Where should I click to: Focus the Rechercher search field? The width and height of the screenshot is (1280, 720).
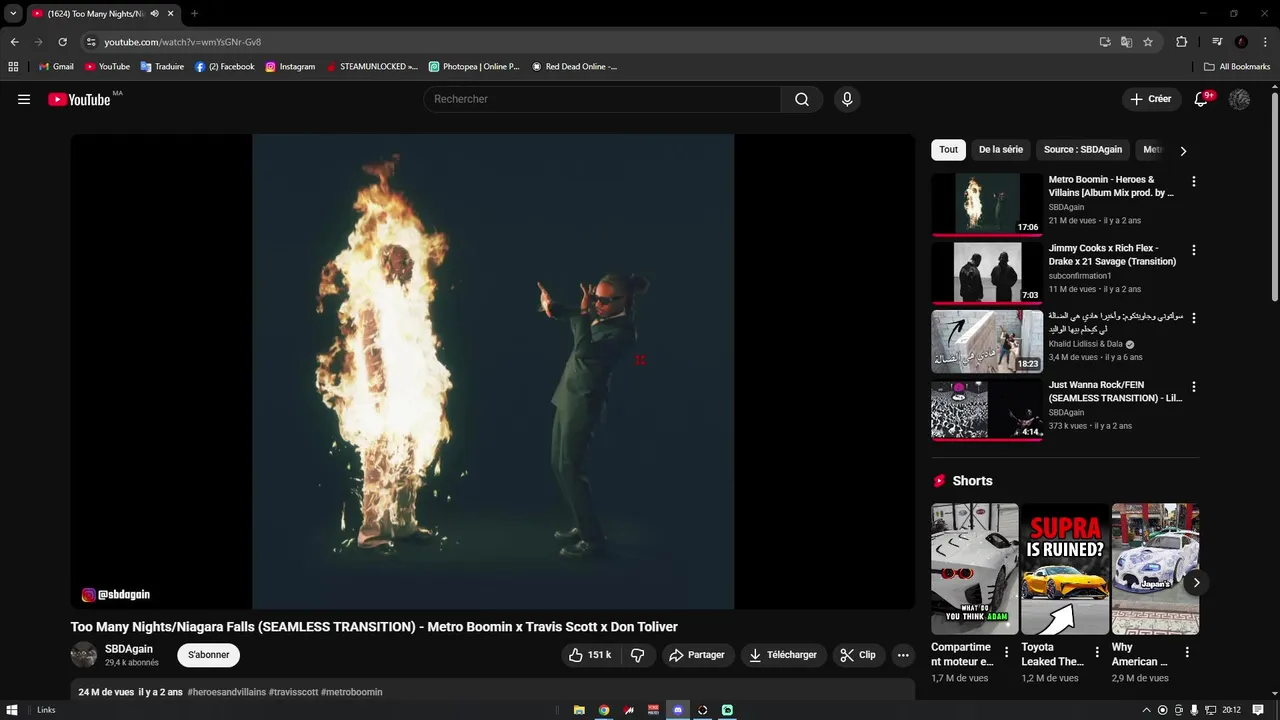[x=602, y=99]
